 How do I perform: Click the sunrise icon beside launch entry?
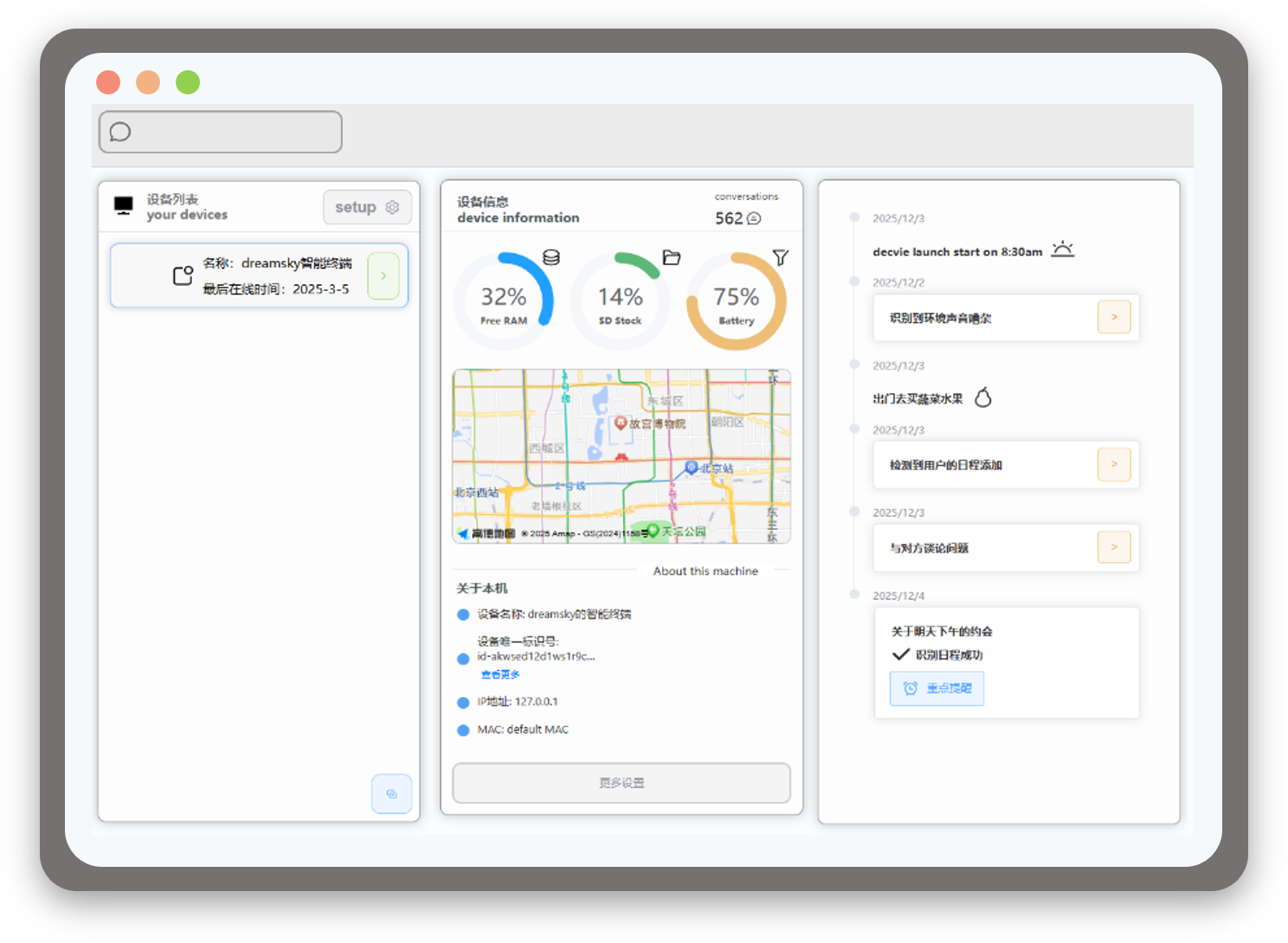point(1063,249)
